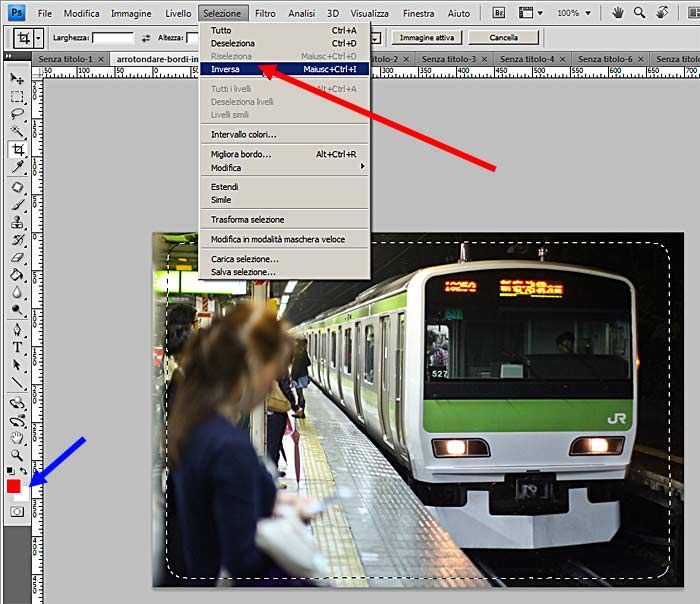
Task: Click the Larghezza input field
Action: click(x=113, y=38)
